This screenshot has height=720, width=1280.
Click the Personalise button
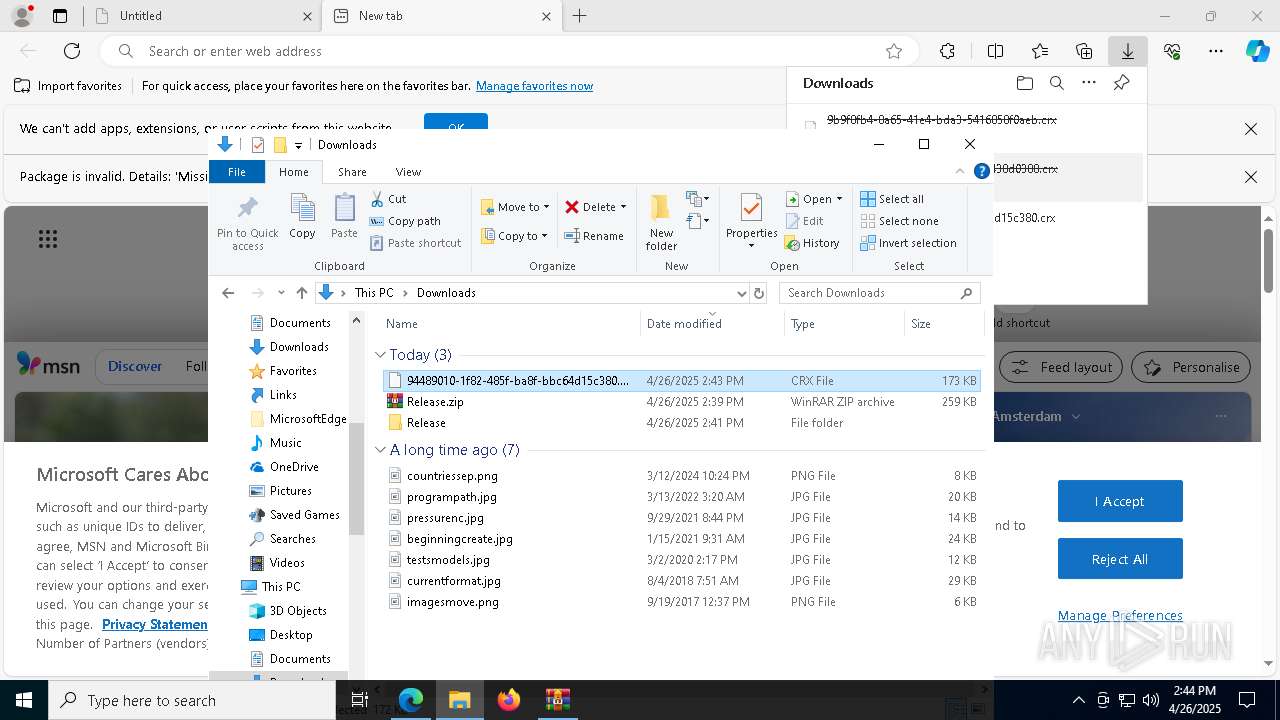tap(1191, 367)
